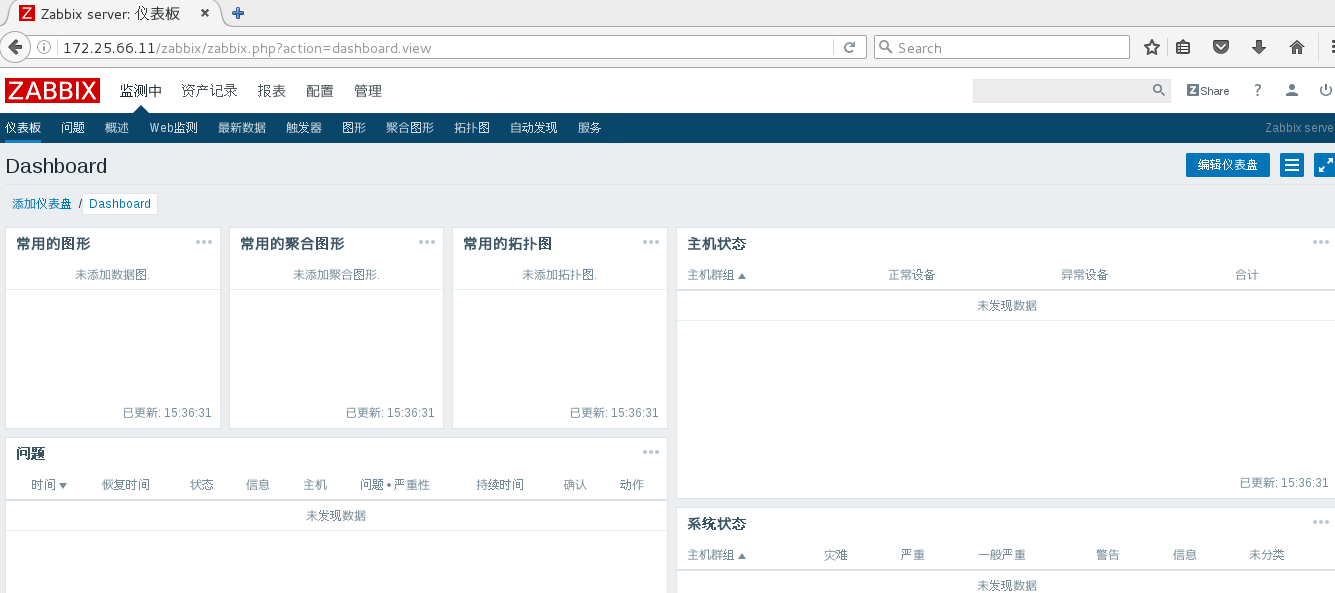Click the browser URL address field
This screenshot has height=593, width=1335.
[x=445, y=47]
